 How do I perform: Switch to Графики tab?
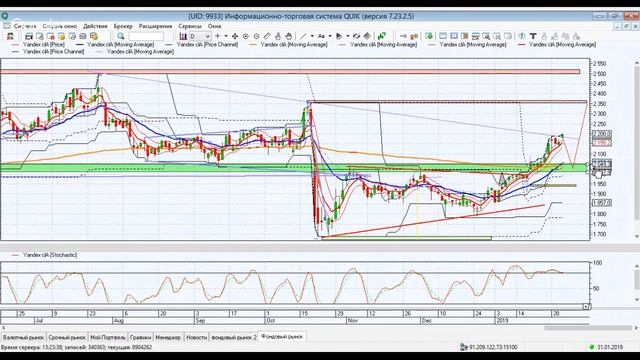(140, 337)
